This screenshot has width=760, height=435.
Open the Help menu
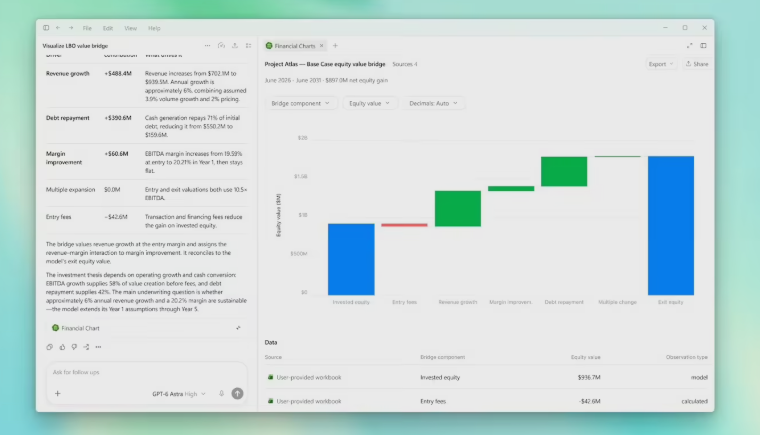pos(154,28)
